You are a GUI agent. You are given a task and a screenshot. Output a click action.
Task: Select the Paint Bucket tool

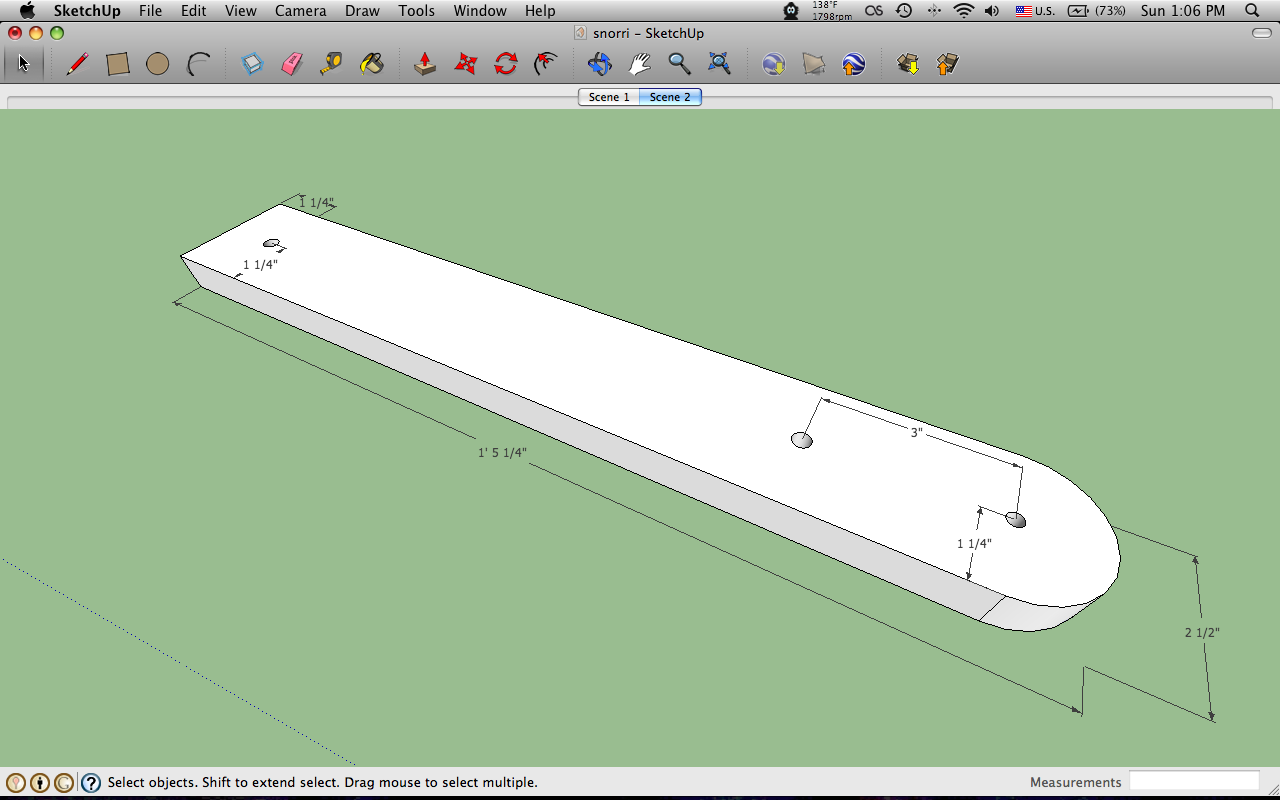pos(371,64)
